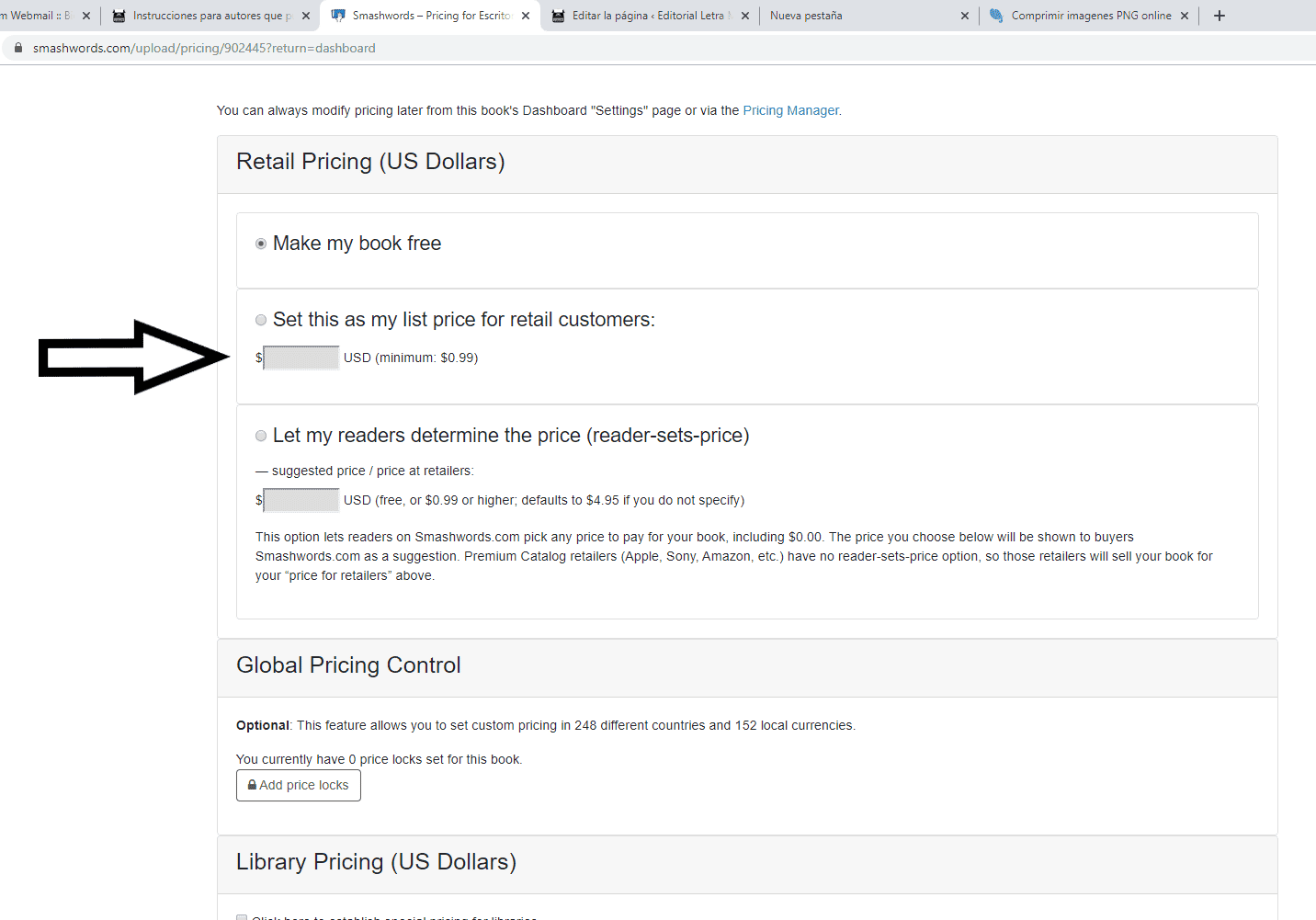The image size is (1316, 920).
Task: Click the 'You currently have 0 price locks' text
Action: click(379, 759)
